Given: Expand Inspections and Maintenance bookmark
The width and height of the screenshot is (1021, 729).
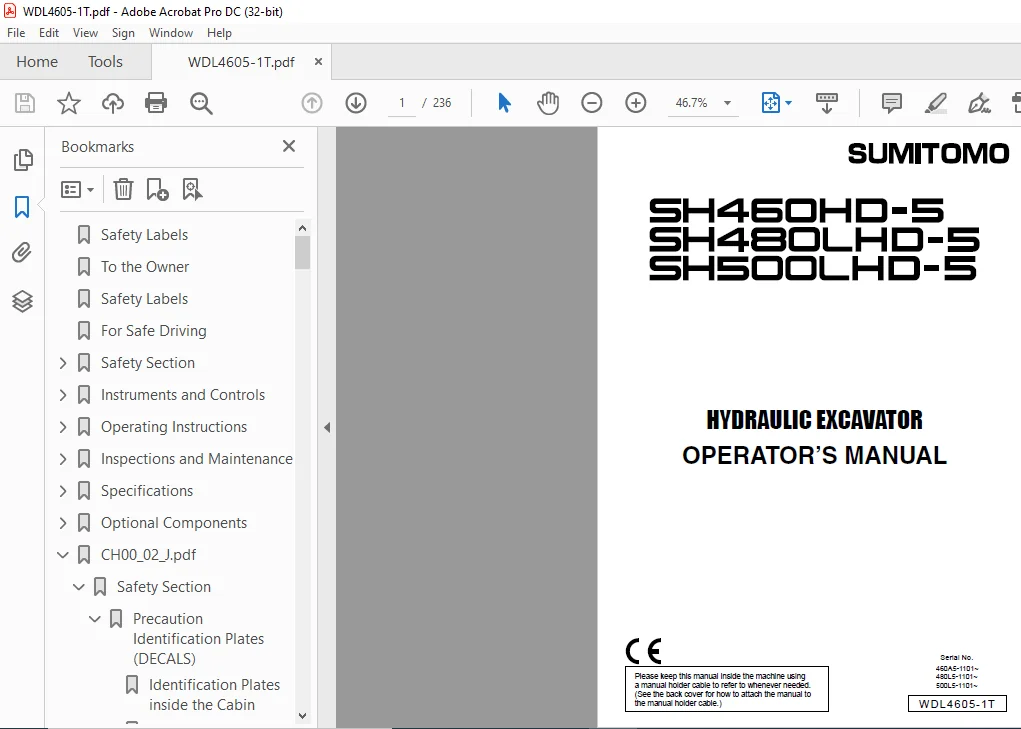Looking at the screenshot, I should (x=63, y=458).
